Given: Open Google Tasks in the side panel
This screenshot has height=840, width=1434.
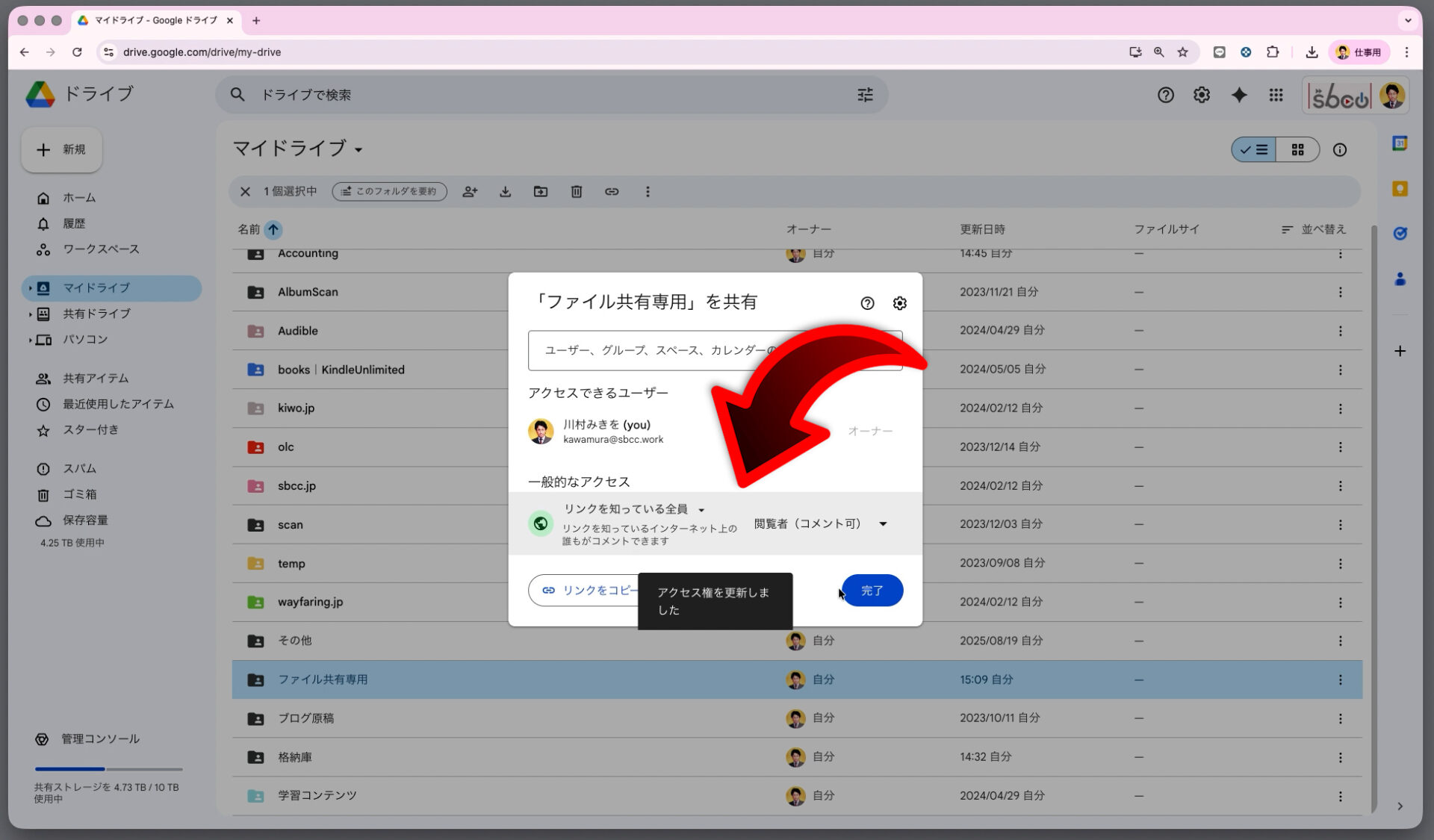Looking at the screenshot, I should click(1400, 233).
